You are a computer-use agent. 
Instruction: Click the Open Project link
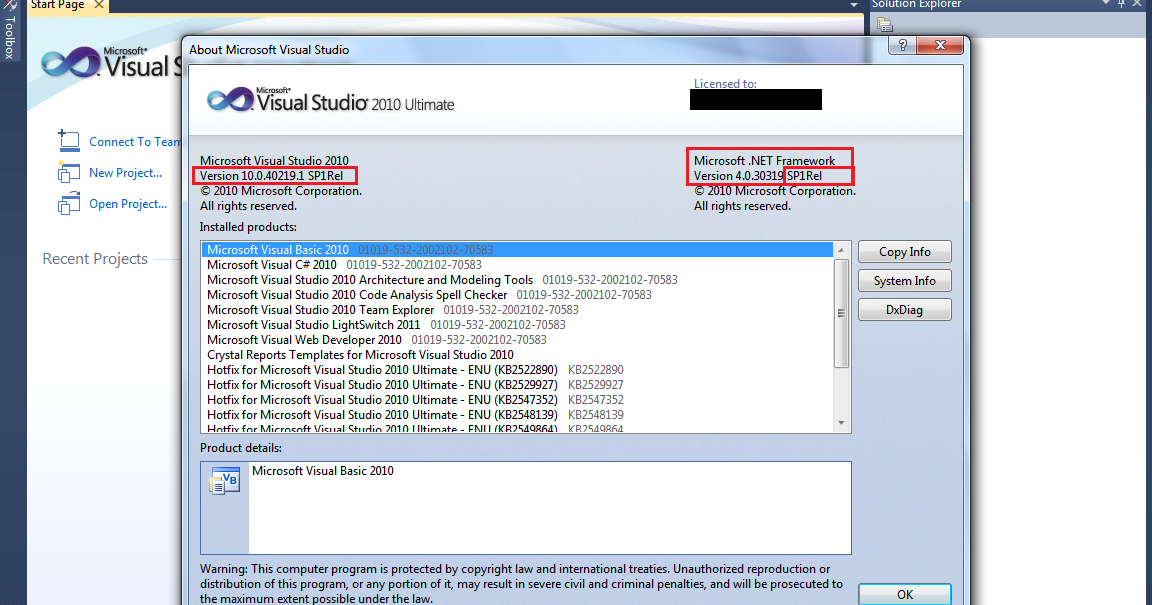pos(128,204)
